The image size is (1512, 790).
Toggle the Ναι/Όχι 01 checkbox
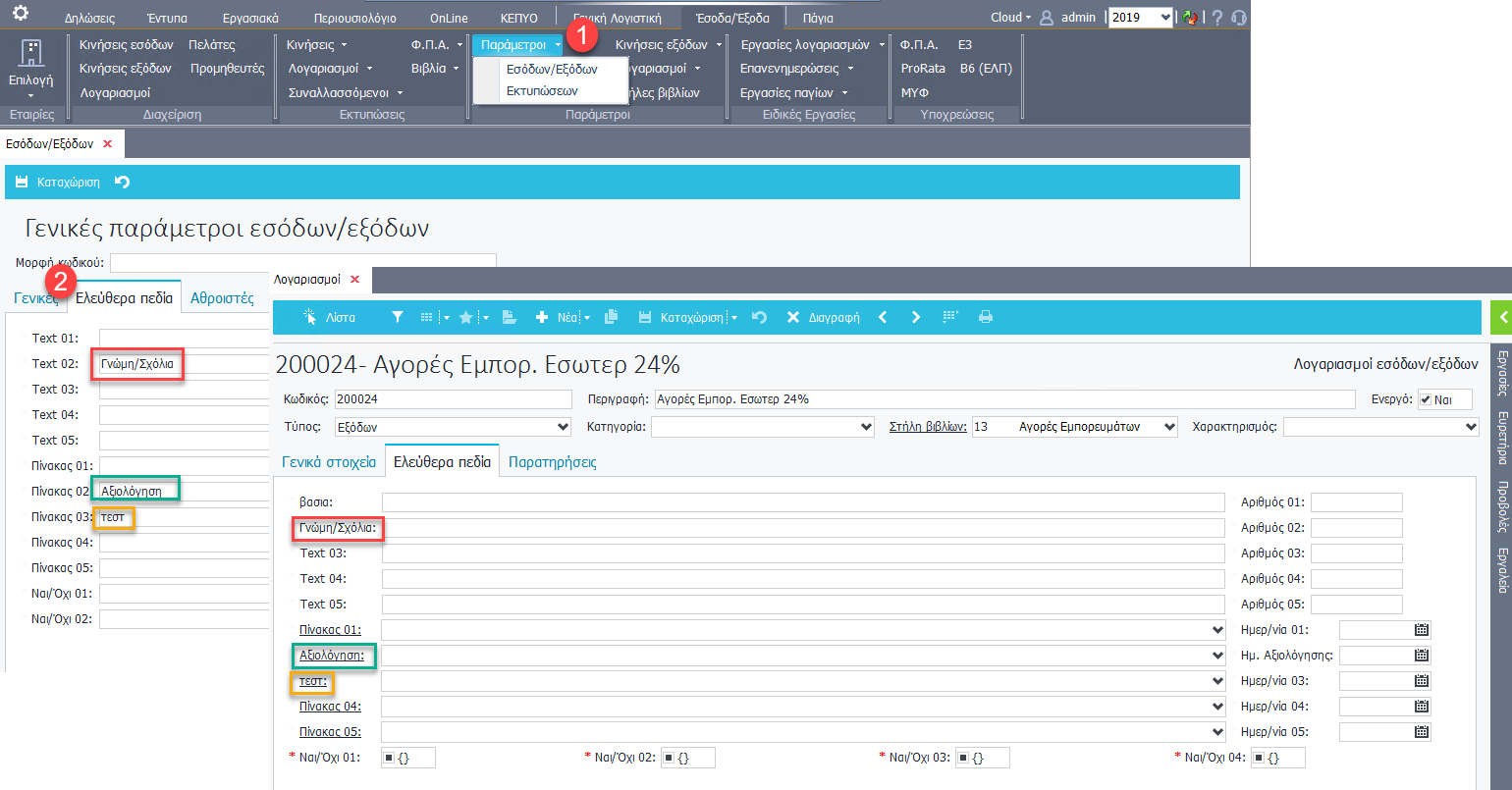tap(390, 757)
